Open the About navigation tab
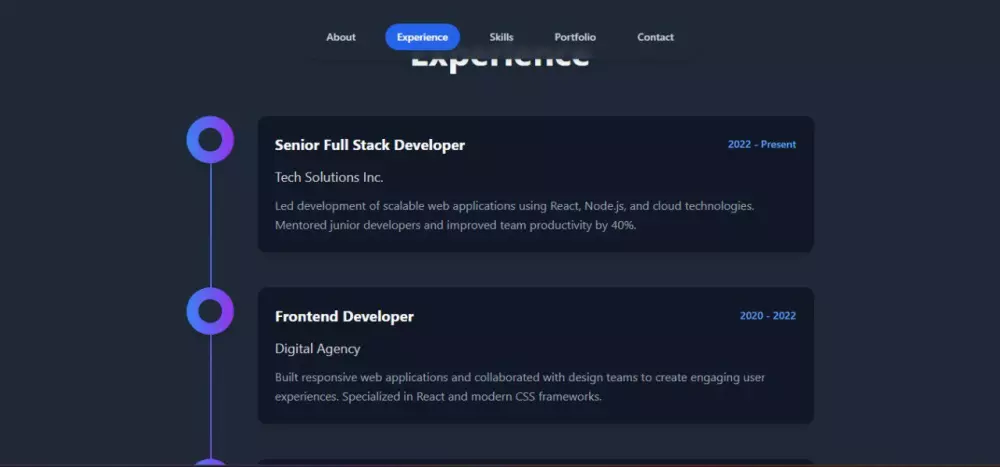Viewport: 1000px width, 467px height. [x=341, y=37]
